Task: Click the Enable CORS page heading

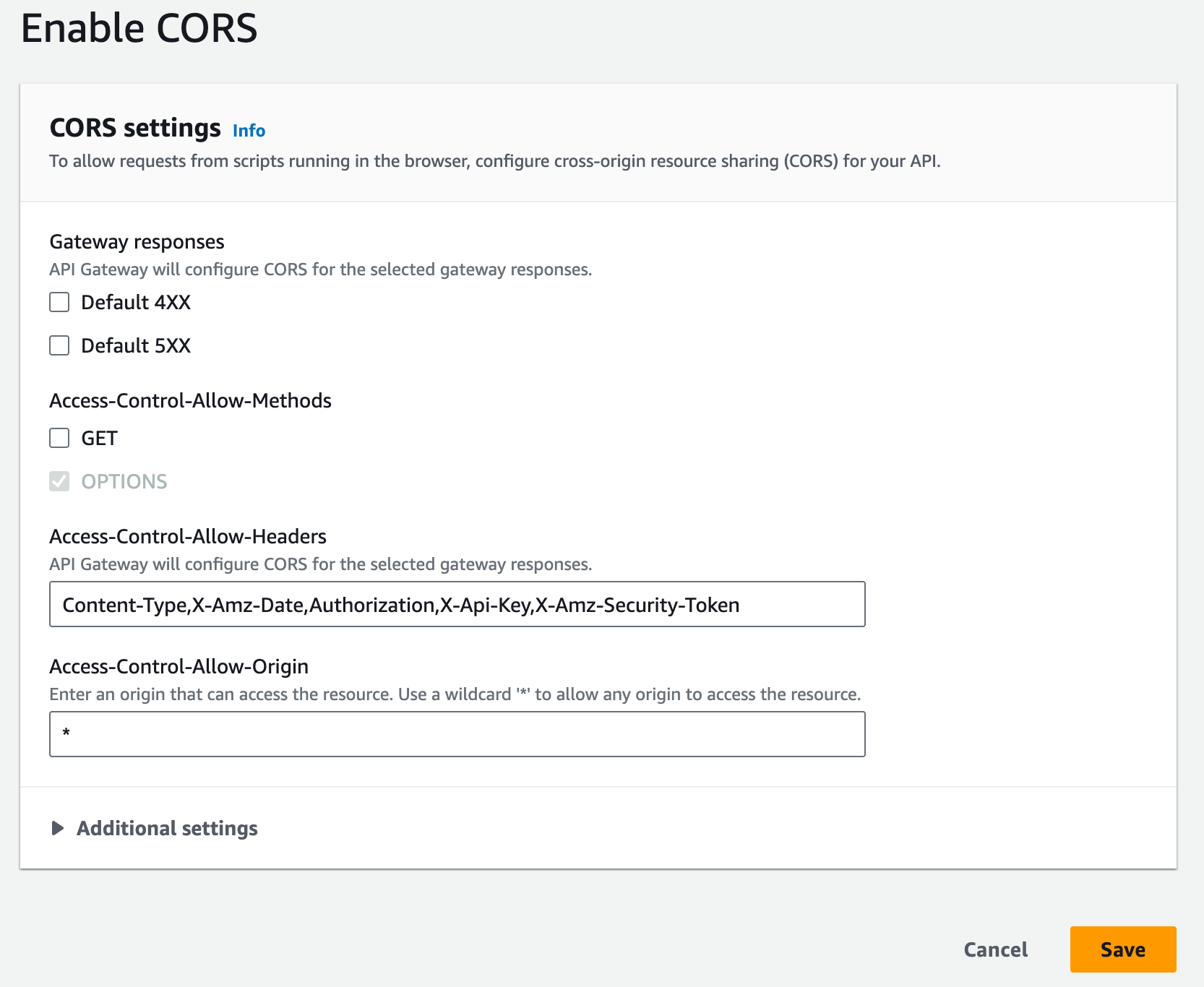Action: 139,29
